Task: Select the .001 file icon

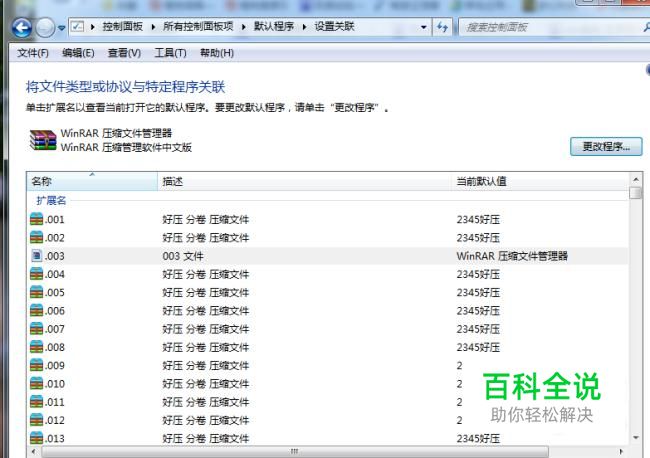Action: tap(36, 219)
